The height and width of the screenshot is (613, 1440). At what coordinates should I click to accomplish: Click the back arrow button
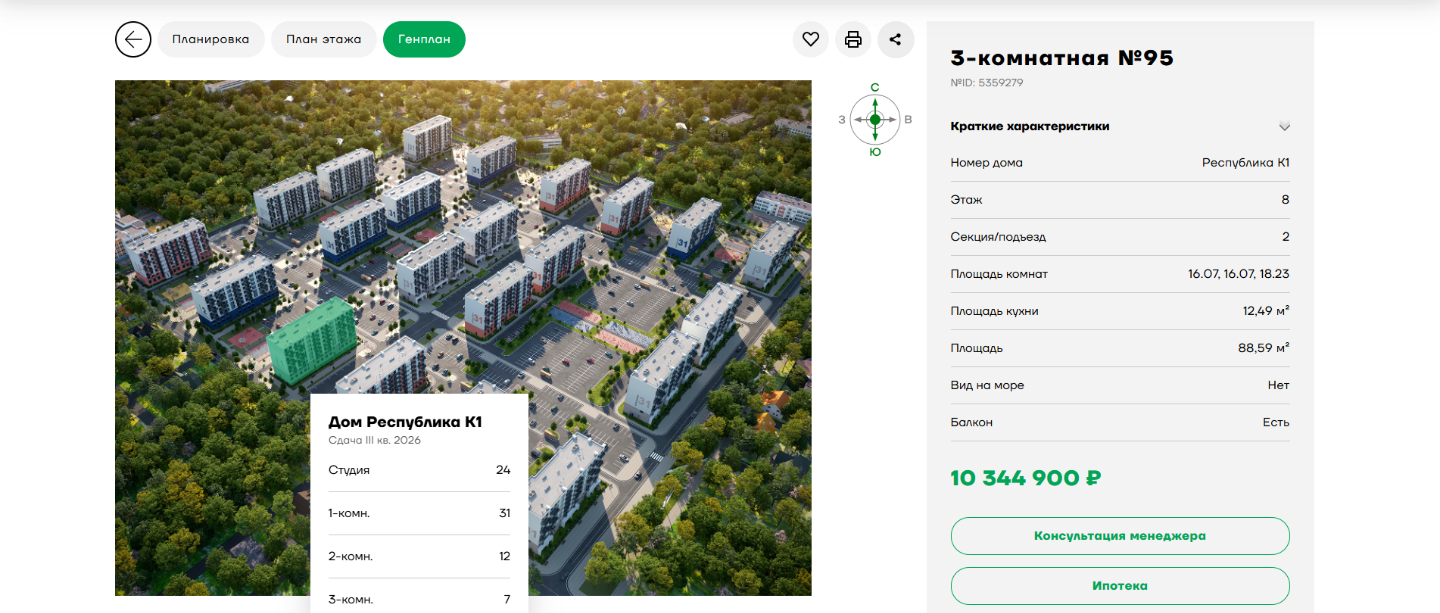(x=133, y=40)
